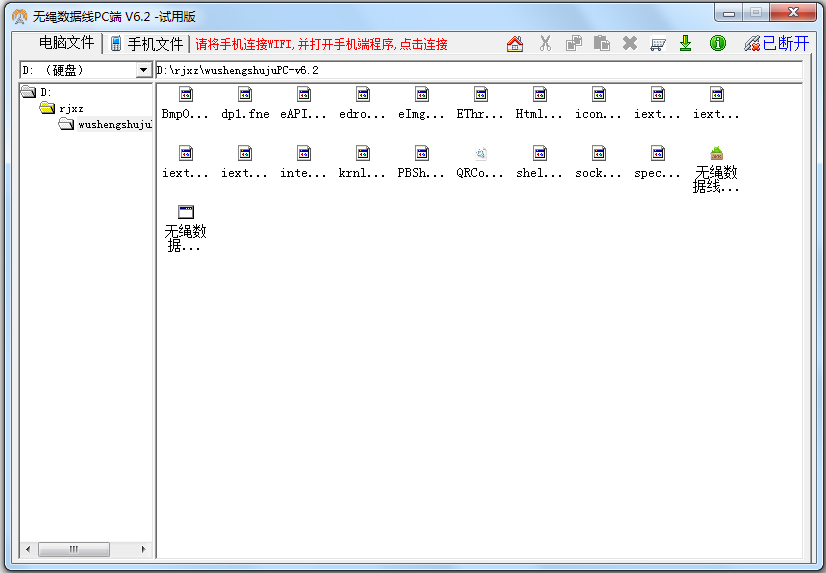This screenshot has height=573, width=826.
Task: Select the krnl... file icon
Action: click(362, 162)
